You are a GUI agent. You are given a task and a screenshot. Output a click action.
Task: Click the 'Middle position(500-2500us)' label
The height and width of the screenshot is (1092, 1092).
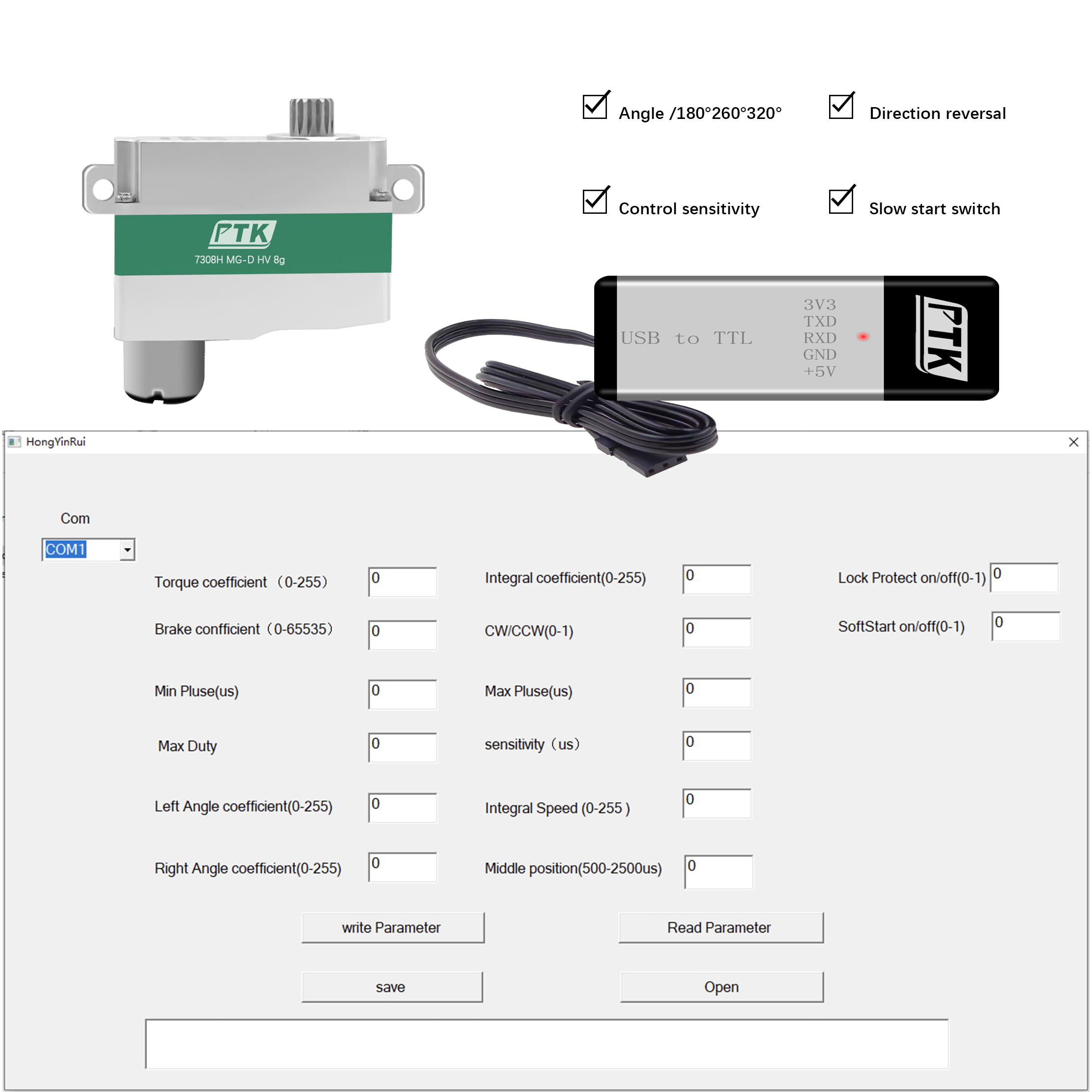point(573,868)
